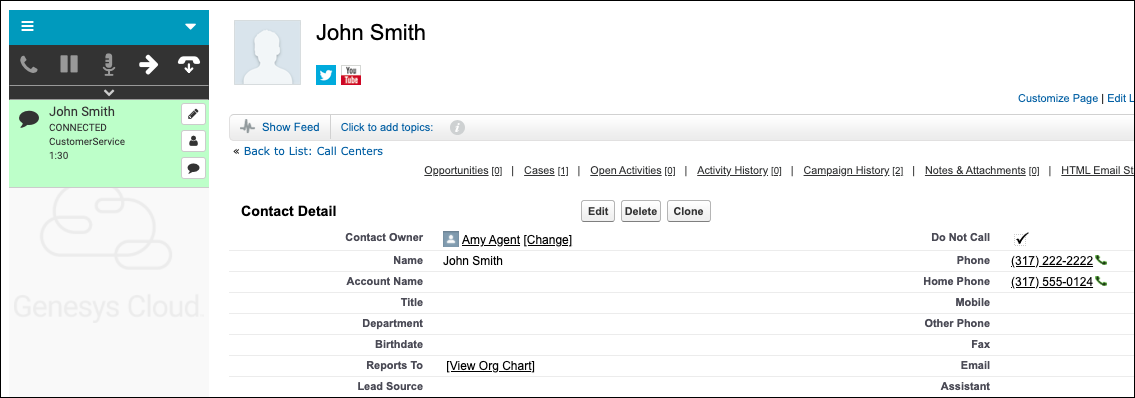Image resolution: width=1135 pixels, height=398 pixels.
Task: Click the CustomerService queue label
Action: tap(87, 142)
